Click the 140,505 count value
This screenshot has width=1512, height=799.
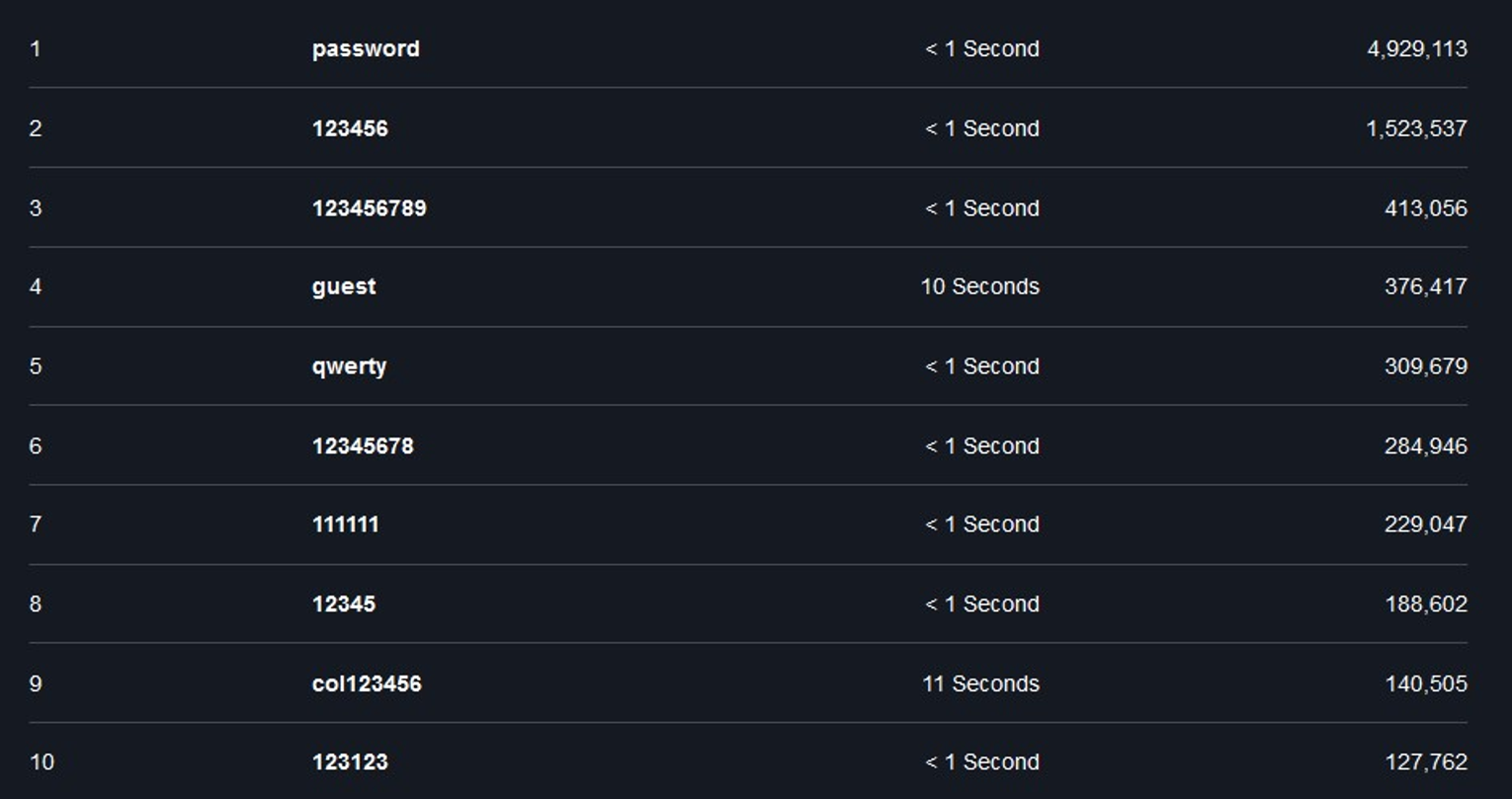click(x=1426, y=683)
